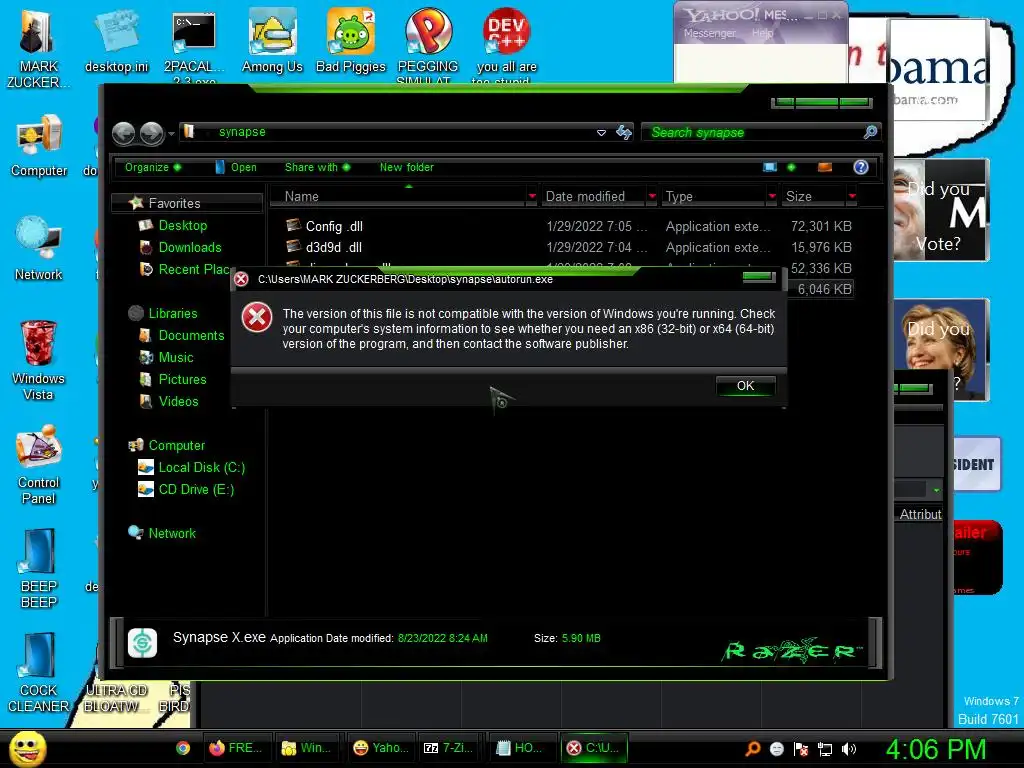Open Explorer help question mark icon
Viewport: 1024px width, 768px height.
click(x=861, y=167)
